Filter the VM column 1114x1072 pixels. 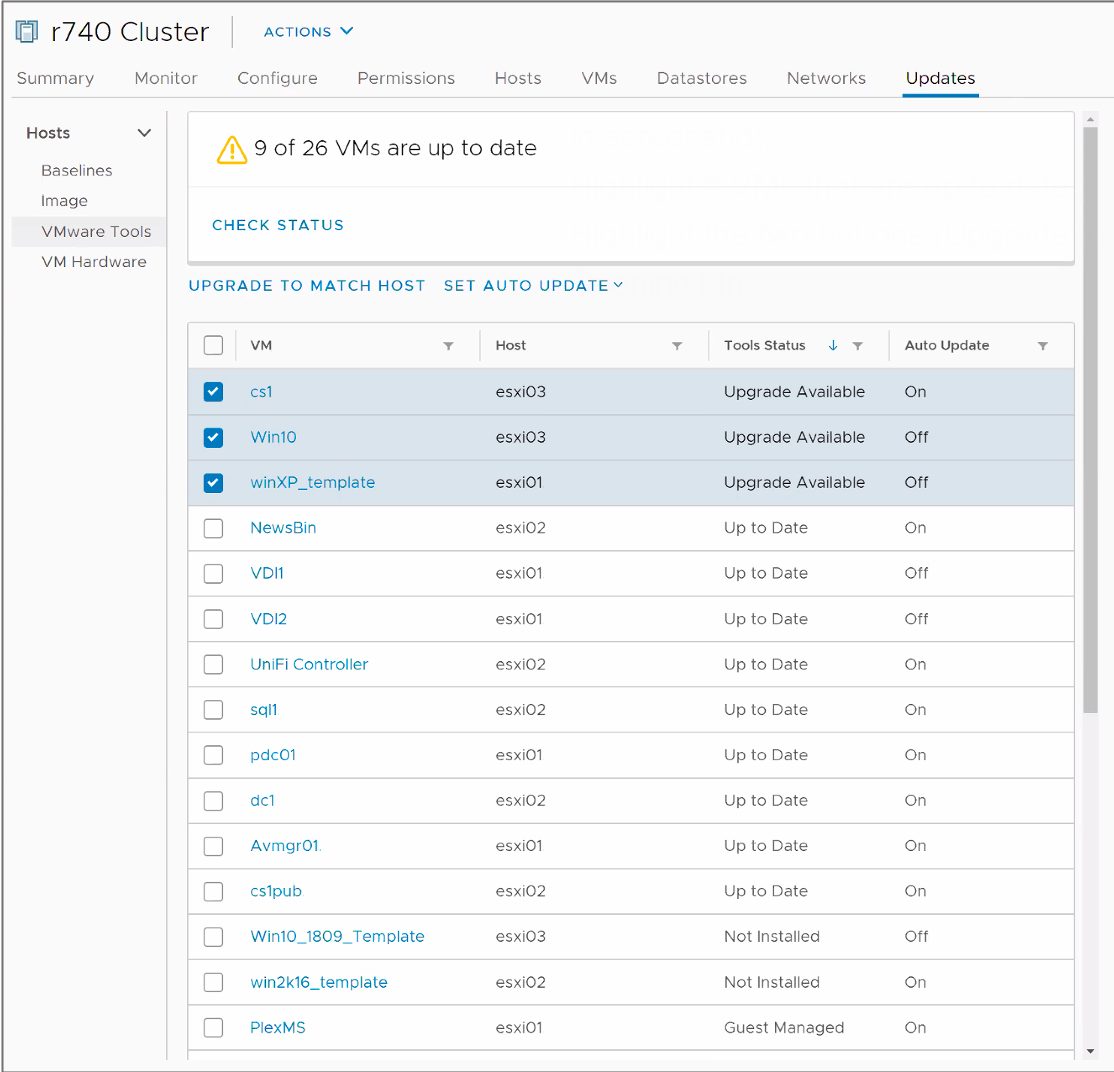(448, 346)
